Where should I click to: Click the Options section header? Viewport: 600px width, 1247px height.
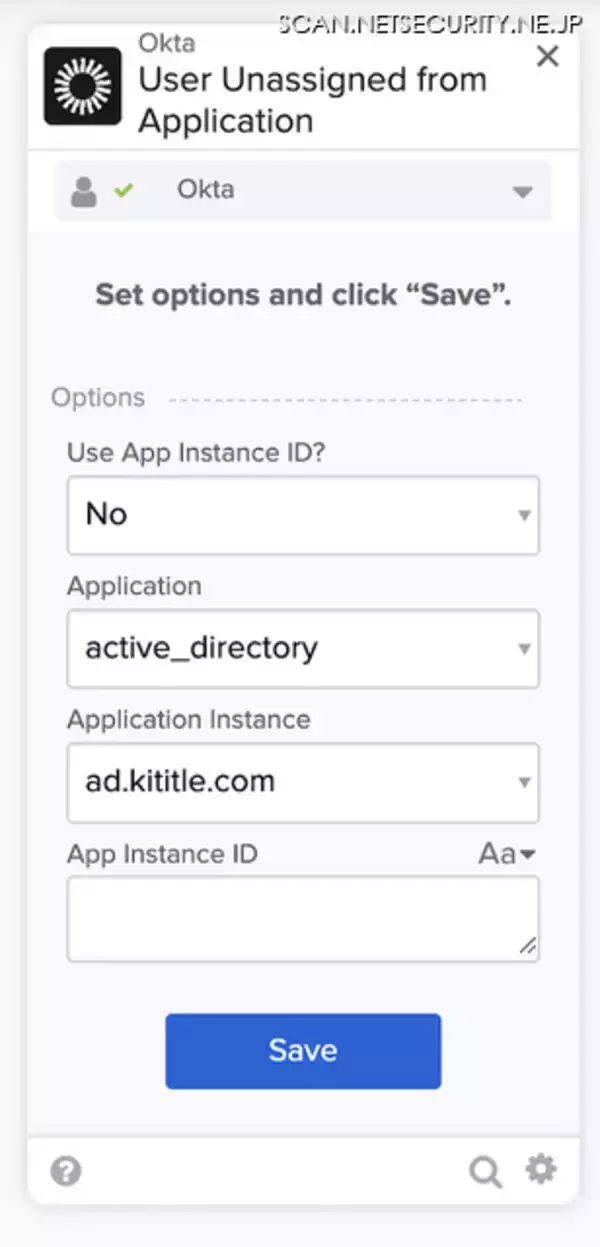click(x=98, y=398)
